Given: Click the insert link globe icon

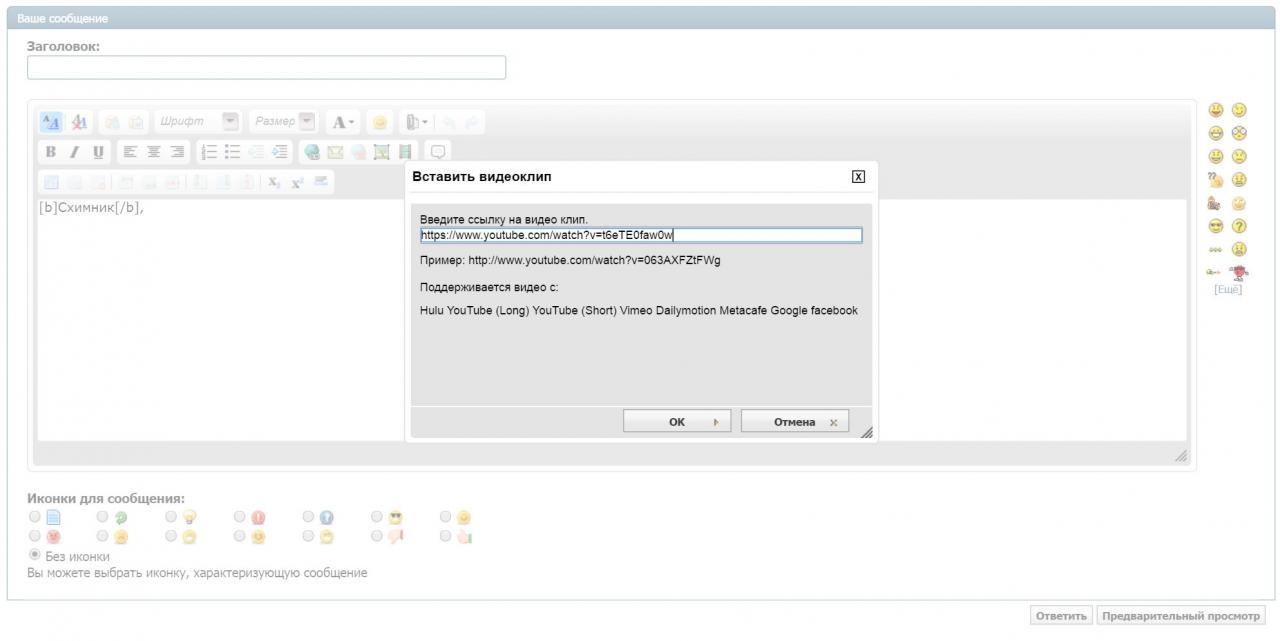Looking at the screenshot, I should coord(312,152).
